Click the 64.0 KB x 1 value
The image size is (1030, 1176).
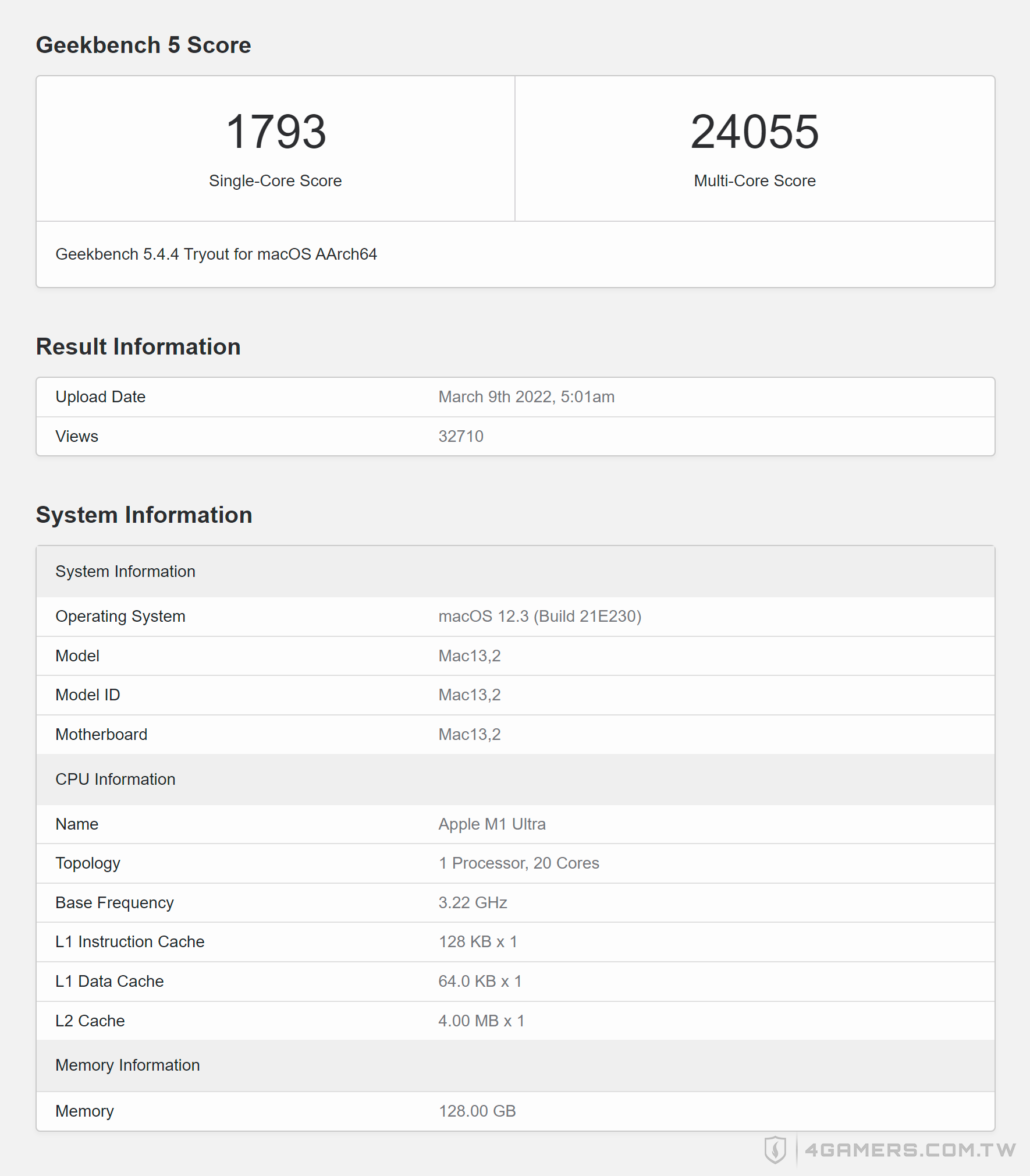tap(480, 982)
